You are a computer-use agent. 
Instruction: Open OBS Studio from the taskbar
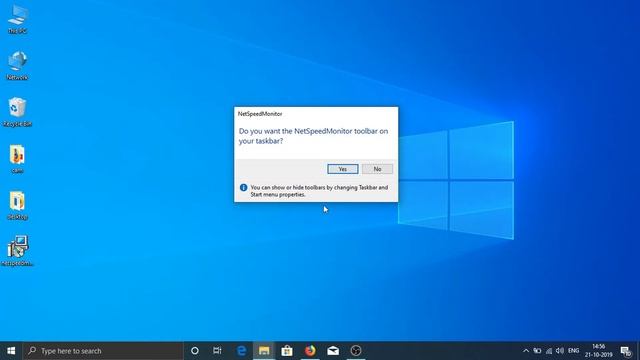click(x=356, y=351)
